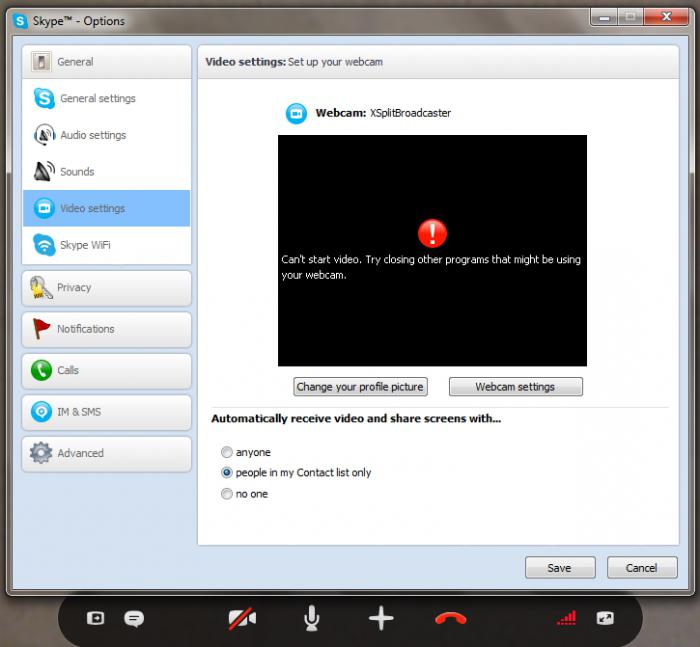
Task: Check call quality signal bars icon
Action: (567, 618)
